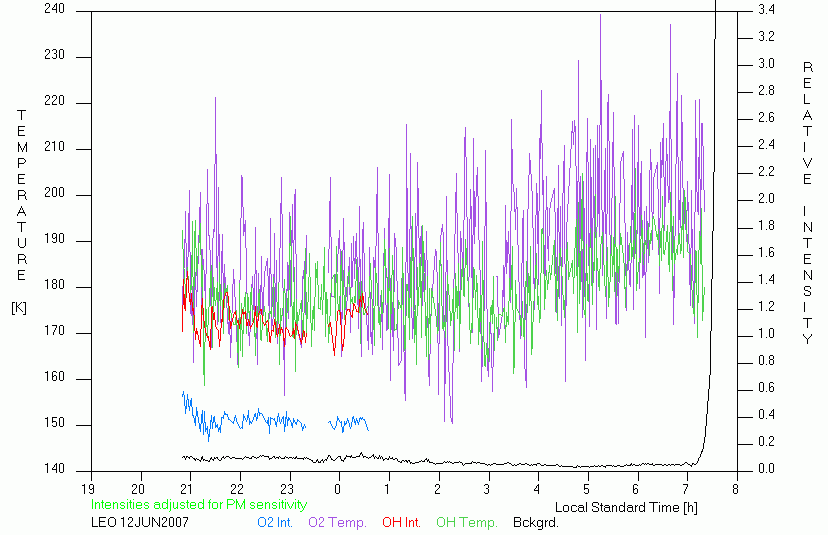
Task: Click relative intensity value 0.0
Action: pyautogui.click(x=766, y=469)
